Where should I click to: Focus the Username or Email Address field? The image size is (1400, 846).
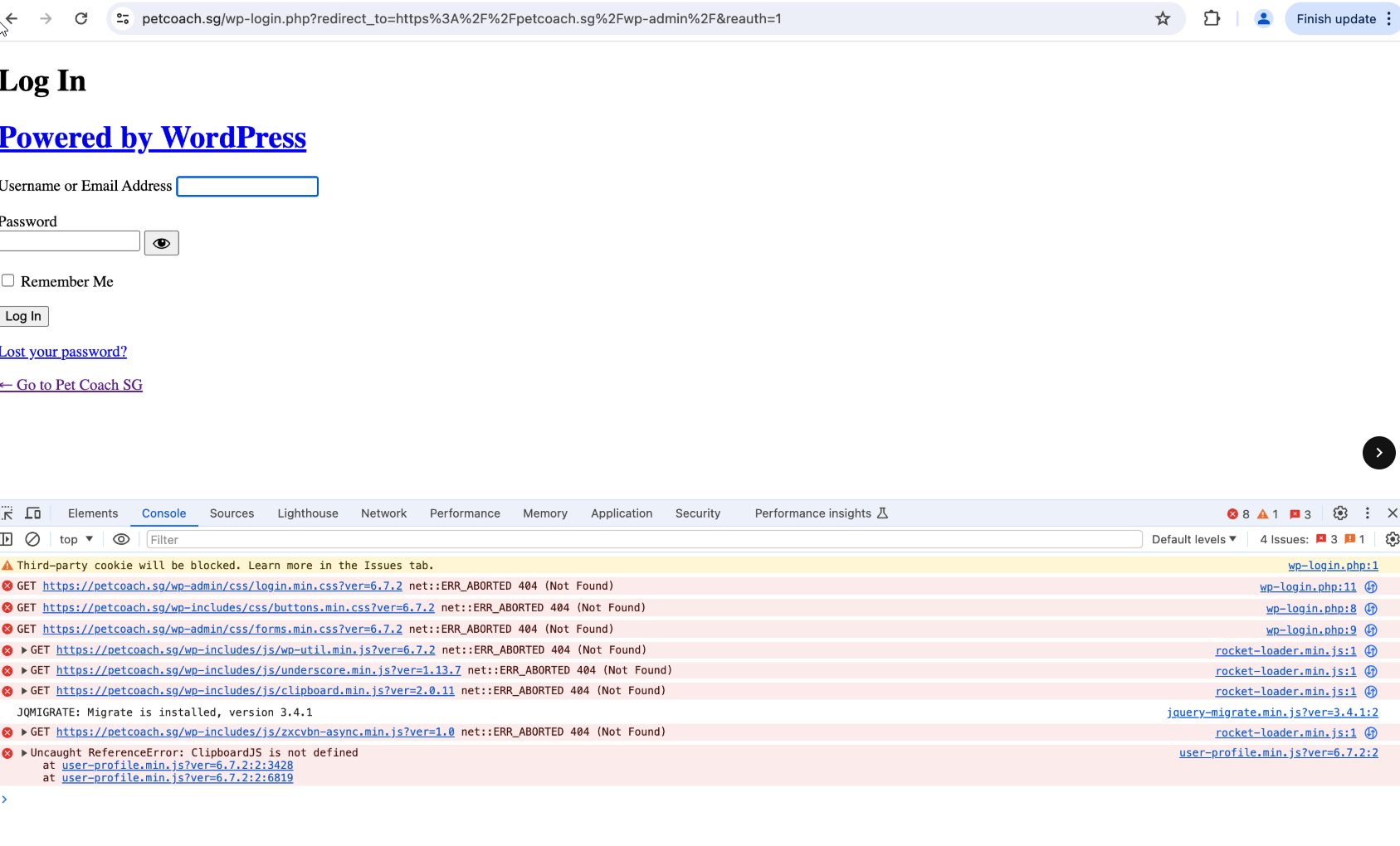(x=247, y=187)
